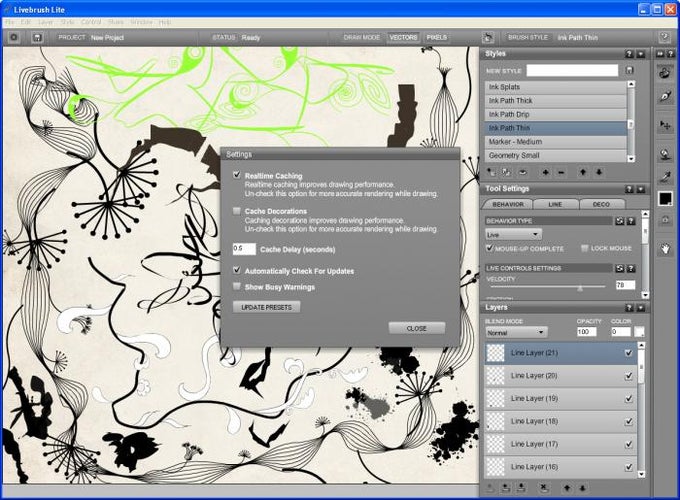Toggle Mouse-Up Complete checkbox
The image size is (680, 500).
click(490, 248)
